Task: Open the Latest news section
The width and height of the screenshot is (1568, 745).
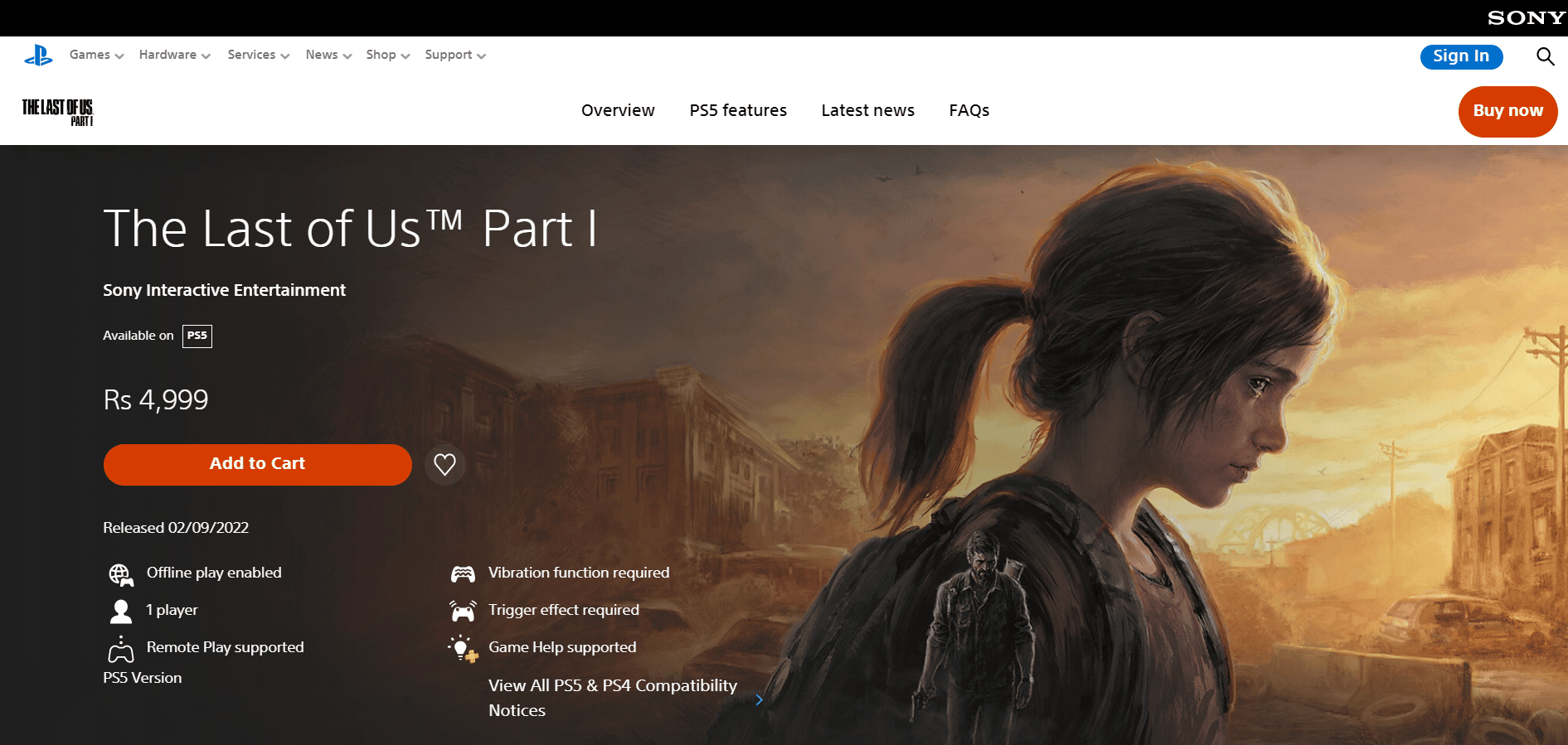Action: [x=868, y=110]
